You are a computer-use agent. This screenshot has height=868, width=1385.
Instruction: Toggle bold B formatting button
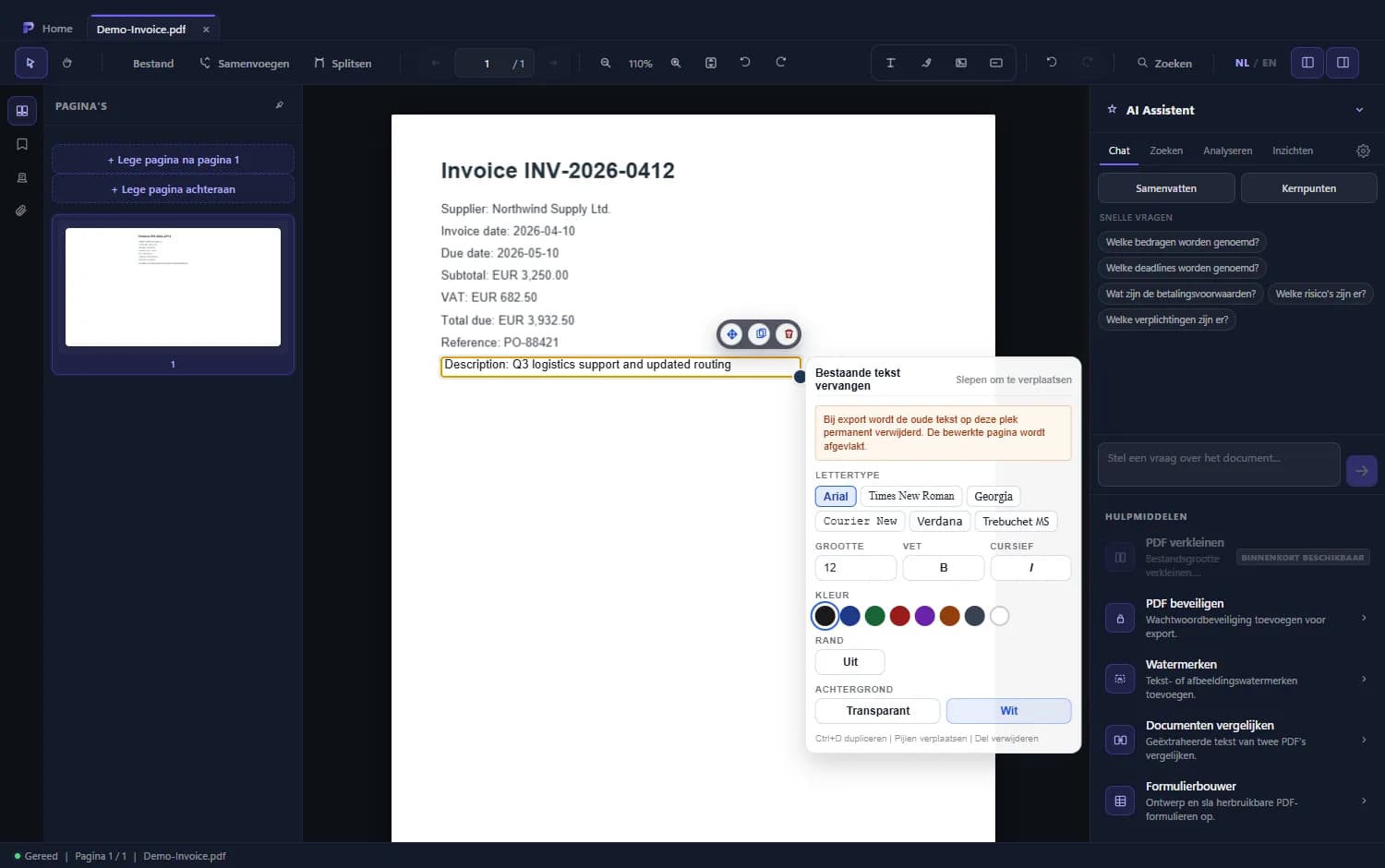pyautogui.click(x=944, y=568)
